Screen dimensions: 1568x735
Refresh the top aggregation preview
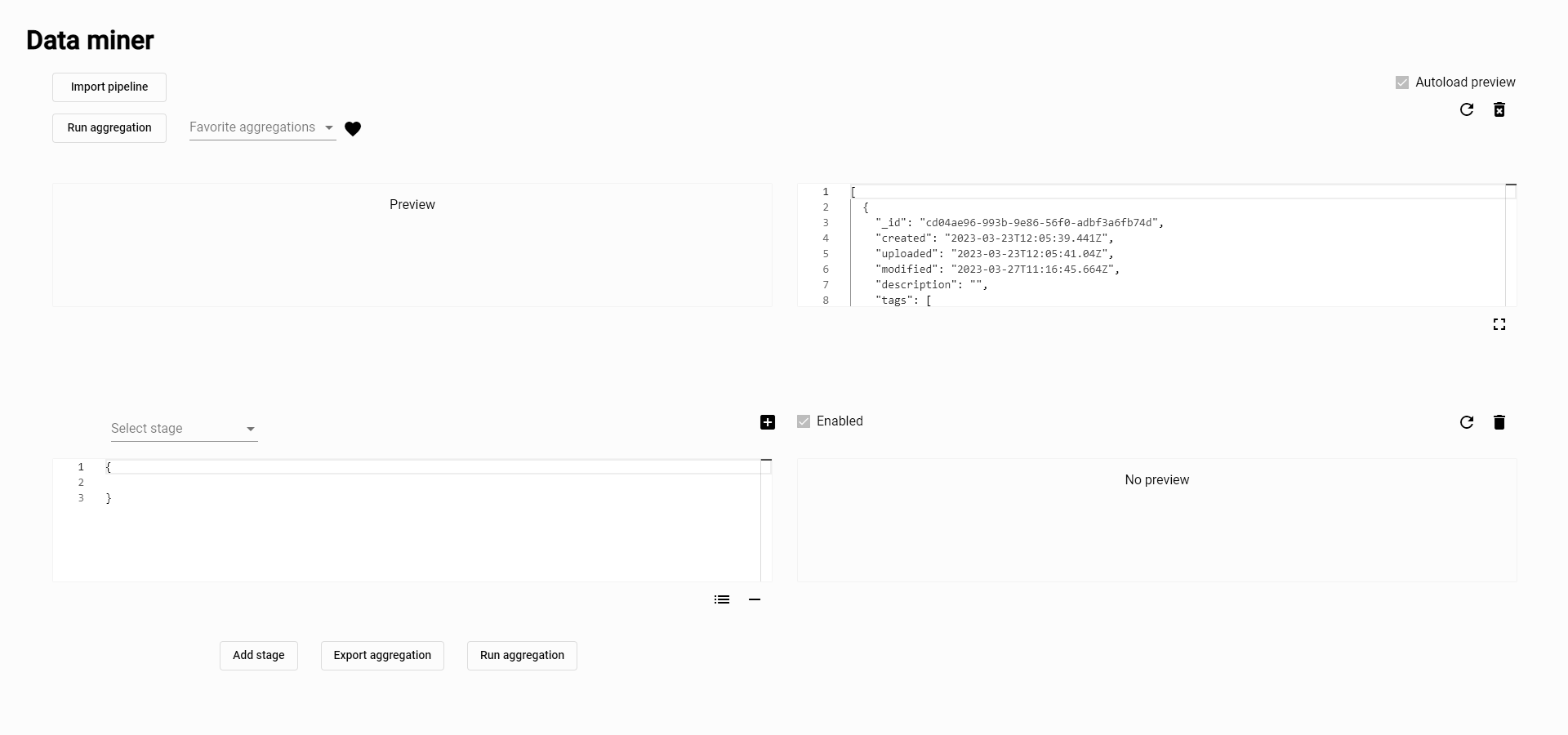point(1467,109)
